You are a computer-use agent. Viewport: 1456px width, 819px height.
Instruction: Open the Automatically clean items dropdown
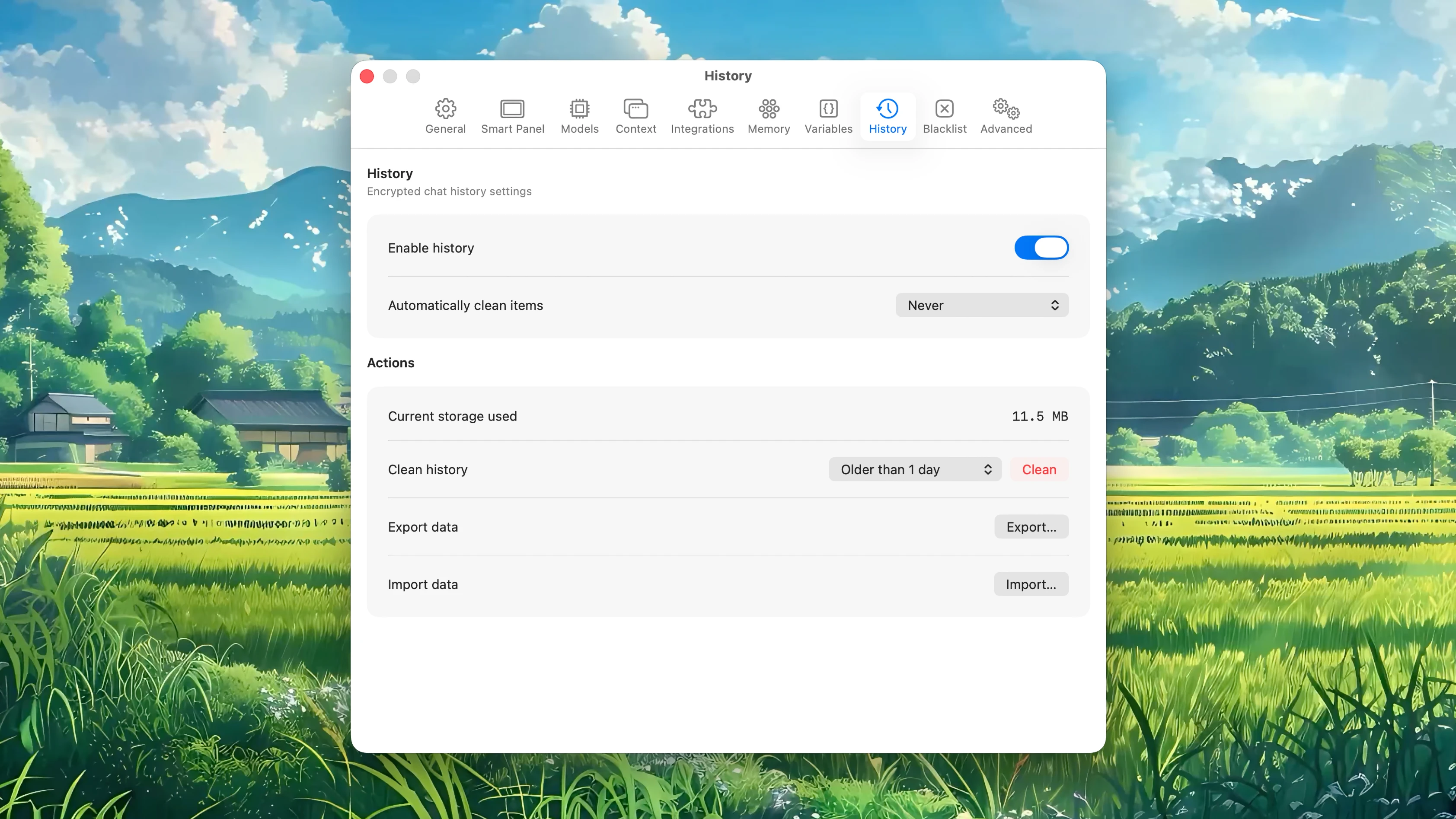[x=981, y=305]
